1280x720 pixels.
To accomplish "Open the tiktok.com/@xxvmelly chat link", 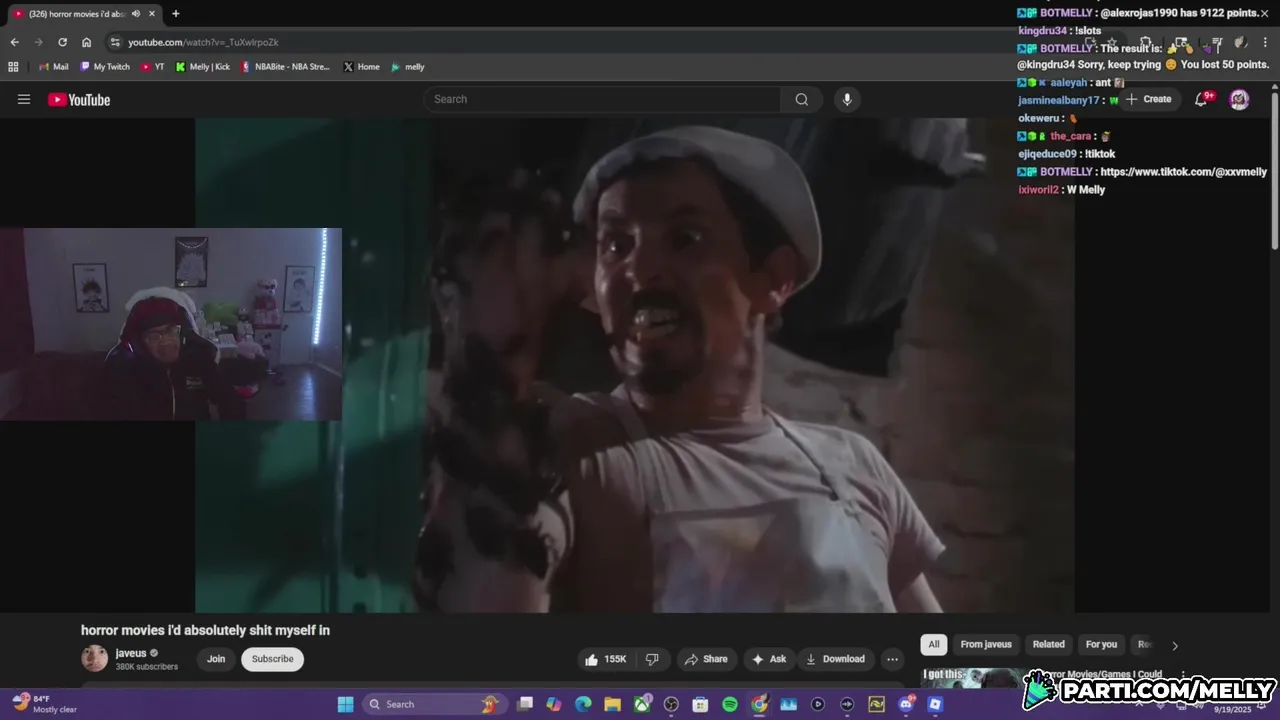I will click(x=1183, y=172).
